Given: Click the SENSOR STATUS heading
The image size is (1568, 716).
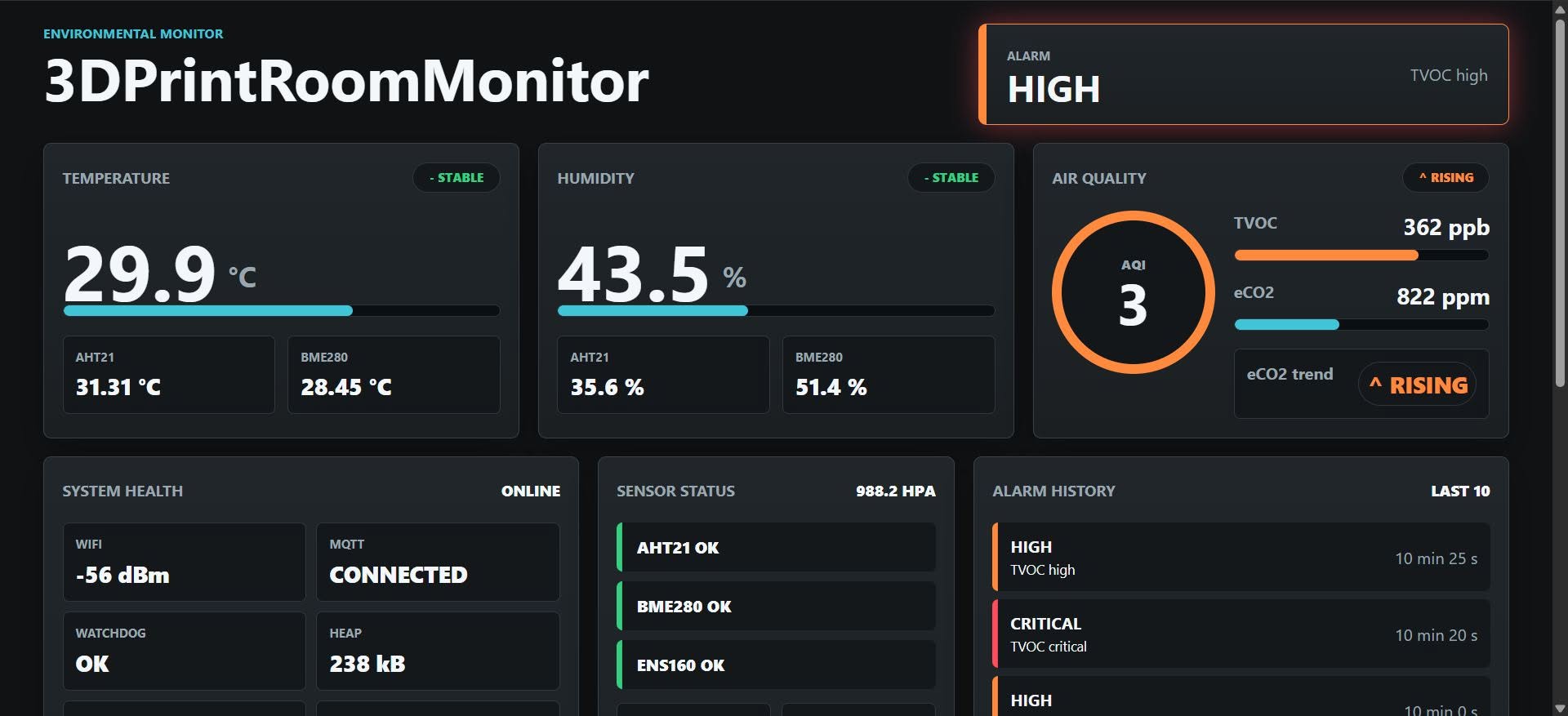Looking at the screenshot, I should point(675,491).
